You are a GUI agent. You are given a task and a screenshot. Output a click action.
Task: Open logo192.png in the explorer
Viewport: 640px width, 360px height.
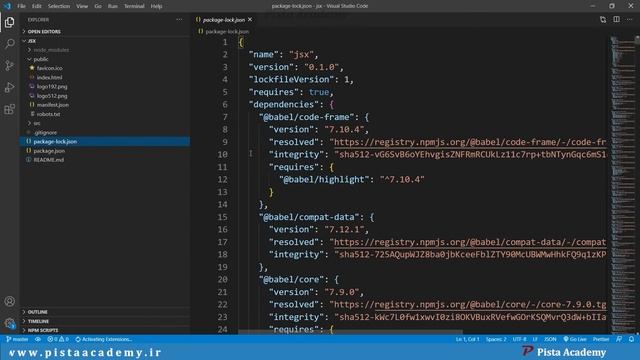click(x=52, y=87)
